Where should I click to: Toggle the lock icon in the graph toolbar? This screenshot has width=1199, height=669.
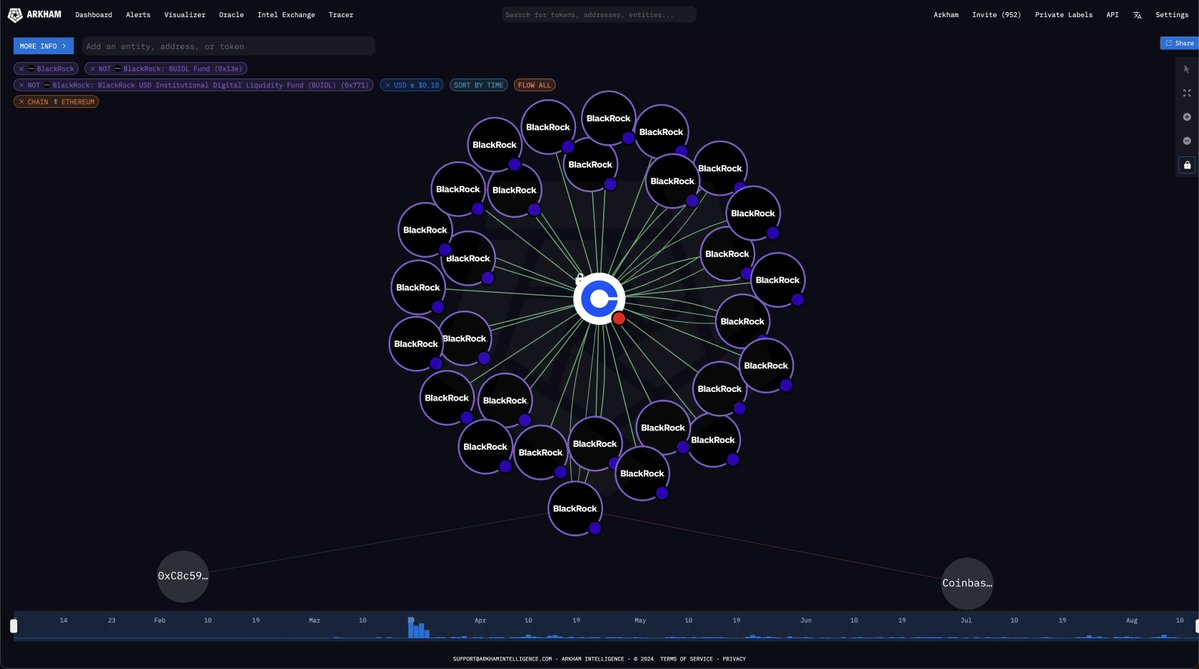1187,165
